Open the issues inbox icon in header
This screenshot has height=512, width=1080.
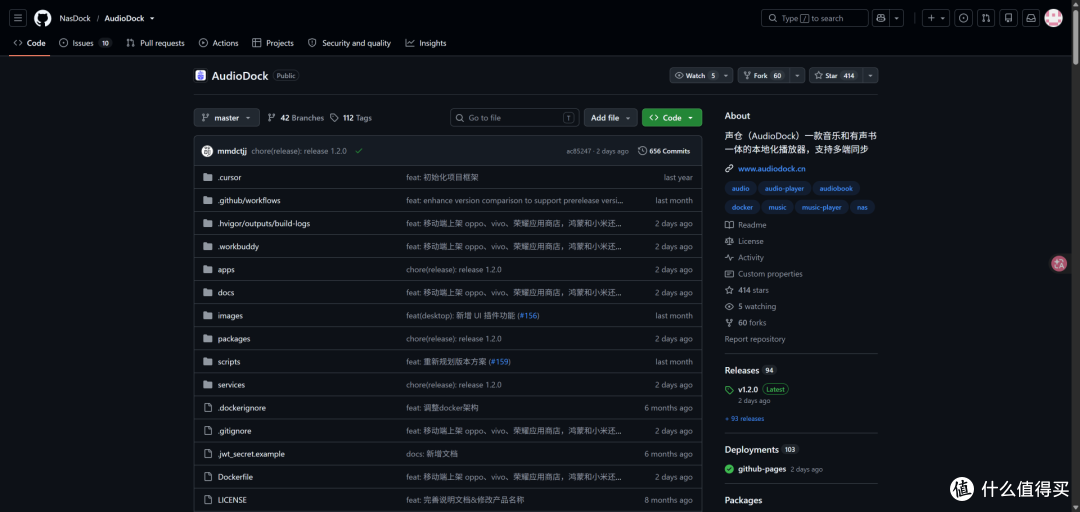coord(964,18)
